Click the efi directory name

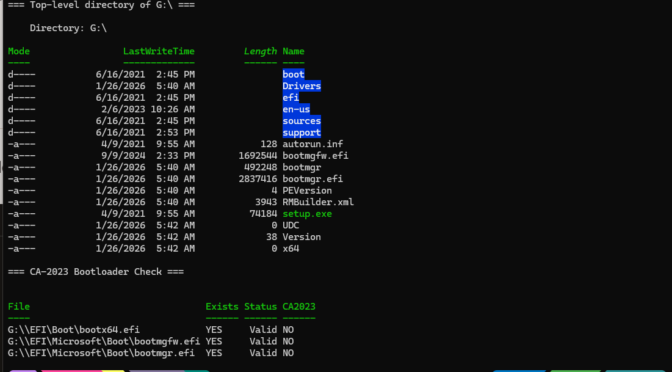(x=291, y=97)
